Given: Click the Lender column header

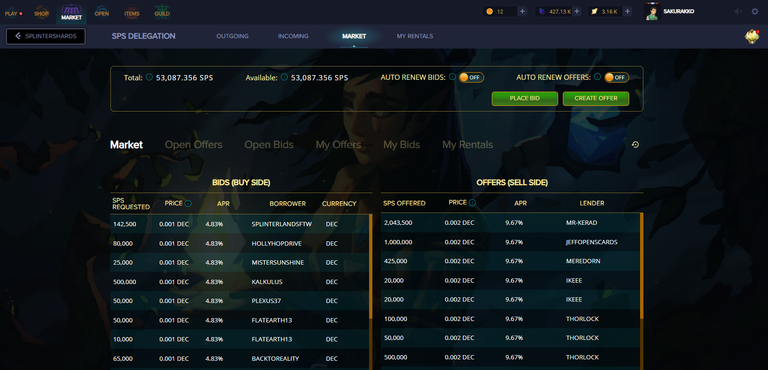Looking at the screenshot, I should coord(592,203).
